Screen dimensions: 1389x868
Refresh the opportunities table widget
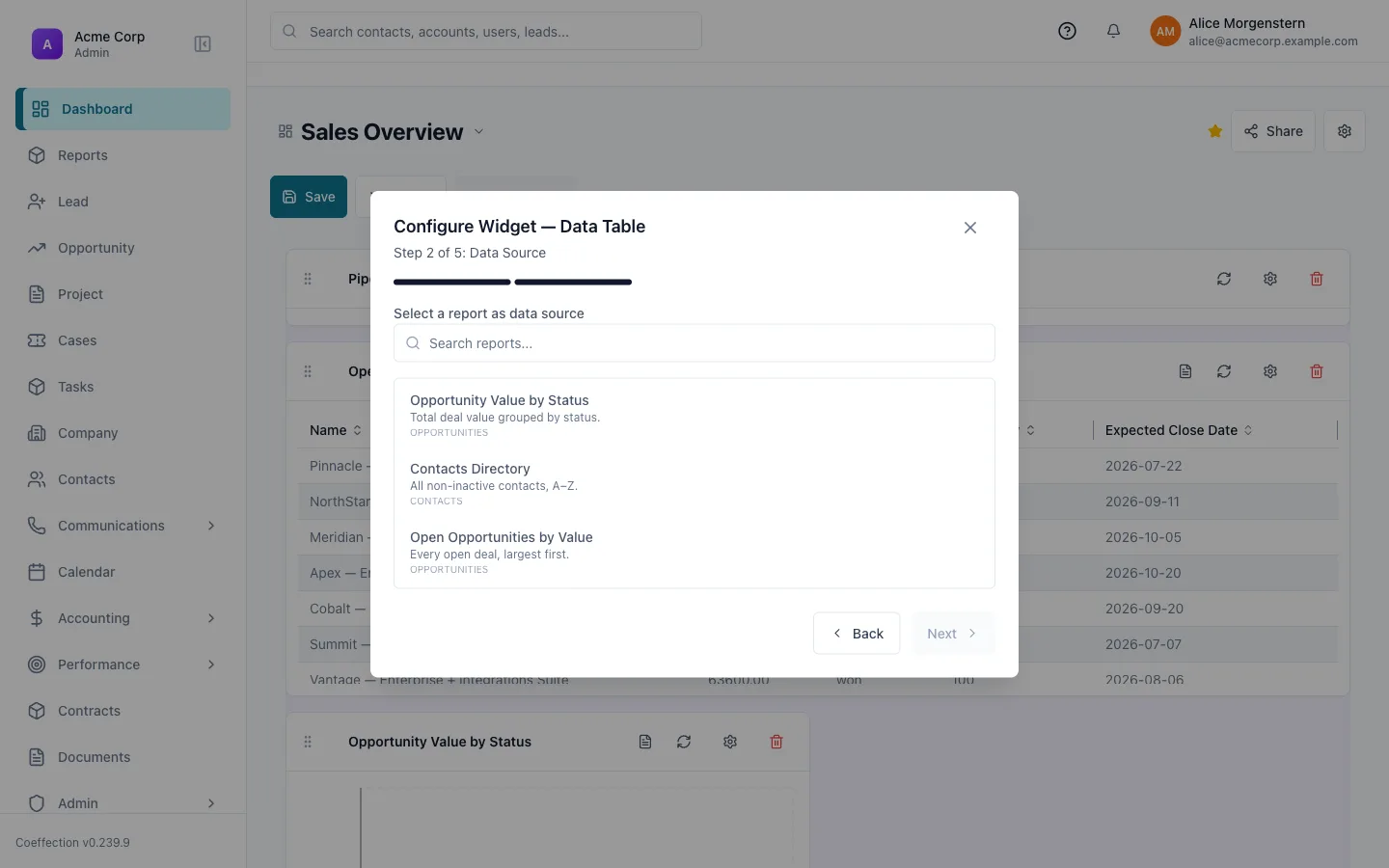click(1224, 371)
